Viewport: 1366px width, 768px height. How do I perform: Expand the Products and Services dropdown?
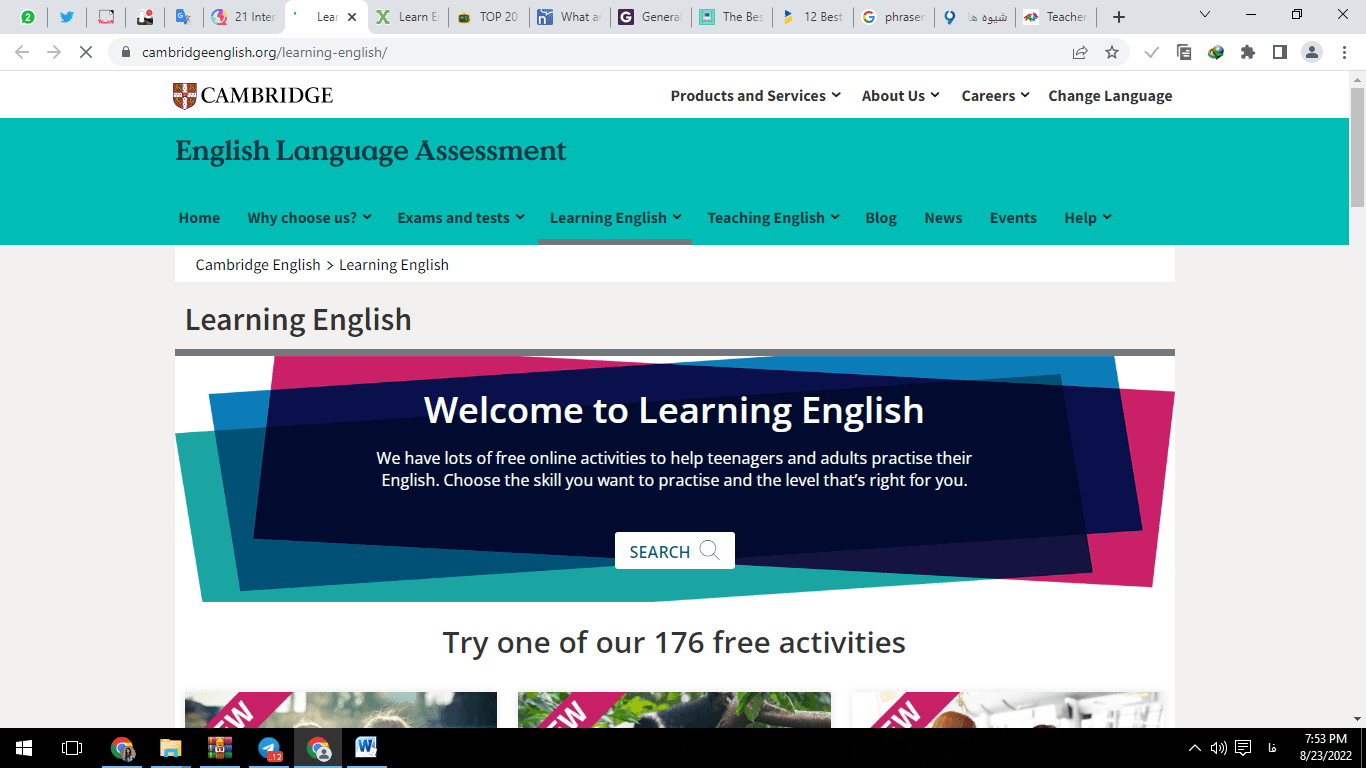click(x=758, y=96)
